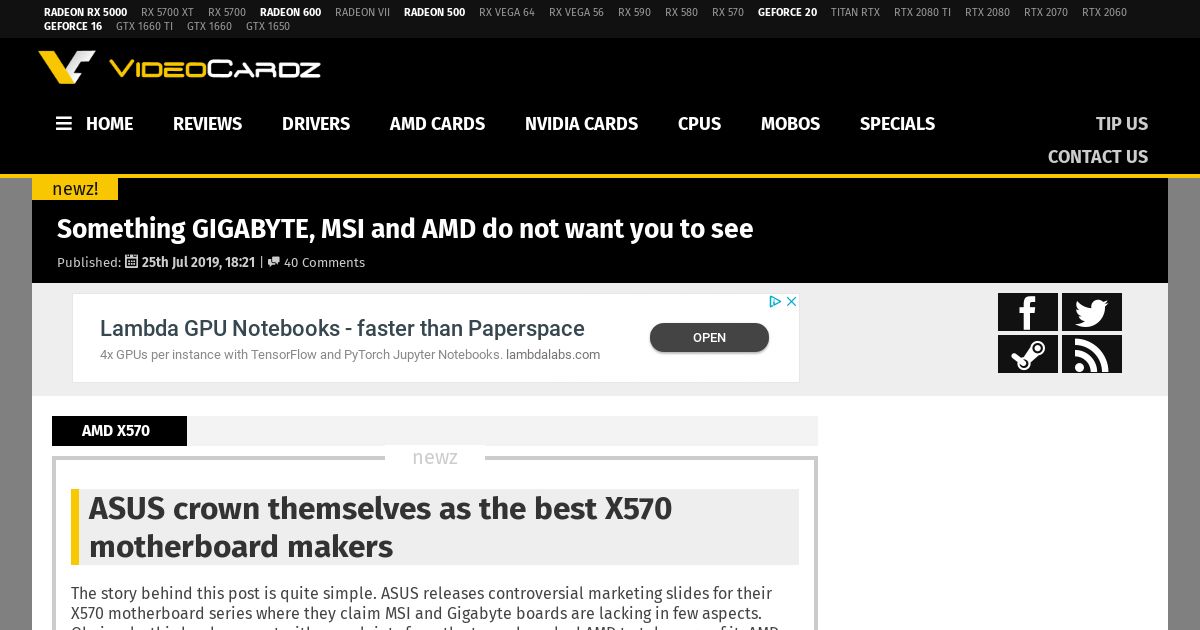Open the Twitter social icon

[x=1092, y=312]
